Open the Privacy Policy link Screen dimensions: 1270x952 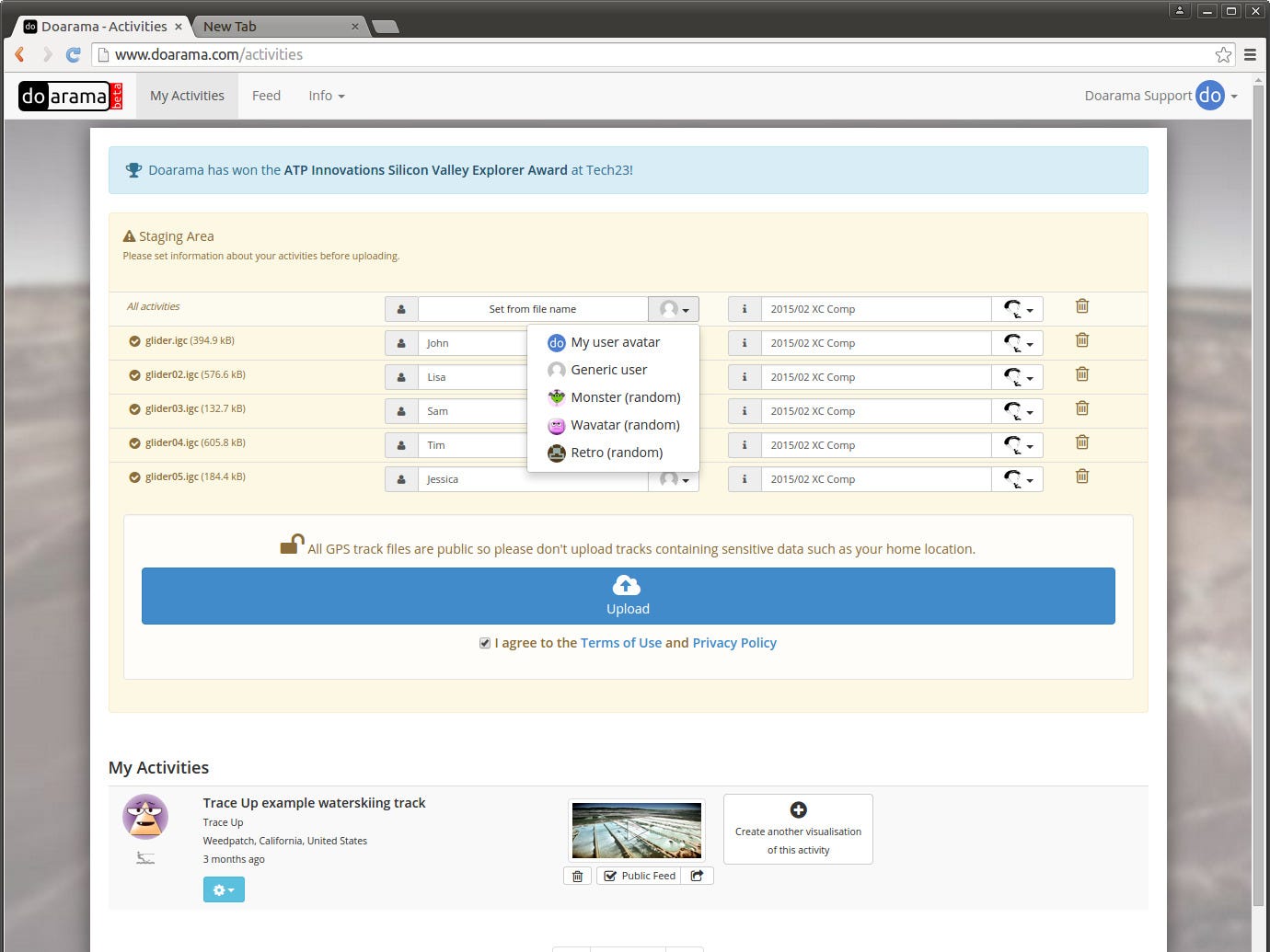point(734,643)
